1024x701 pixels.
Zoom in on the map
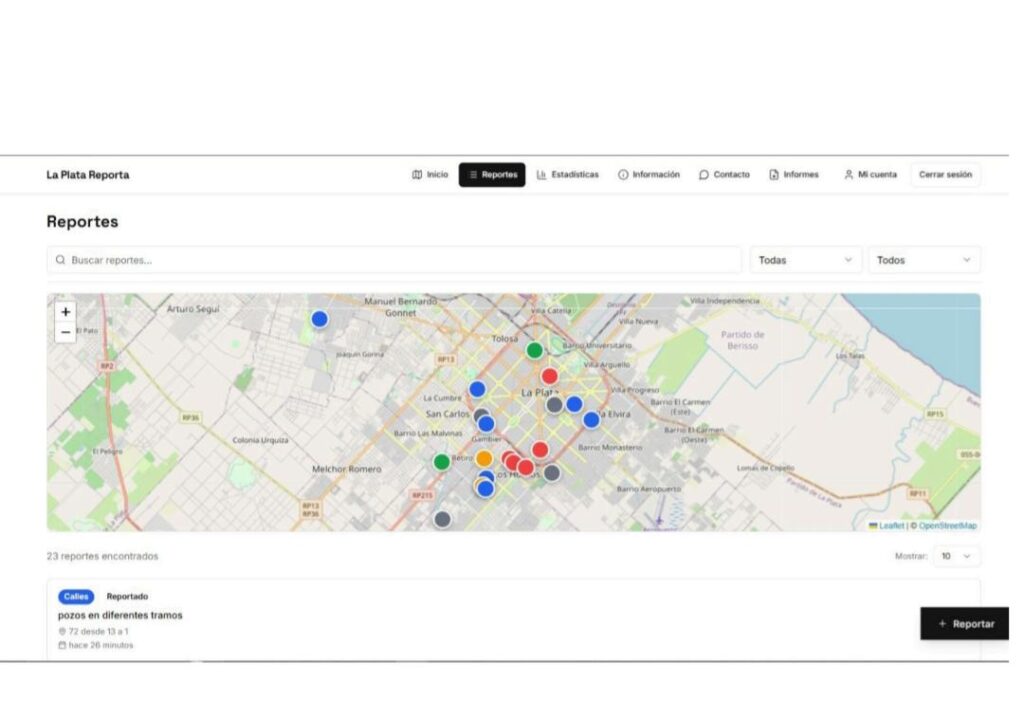tap(66, 312)
